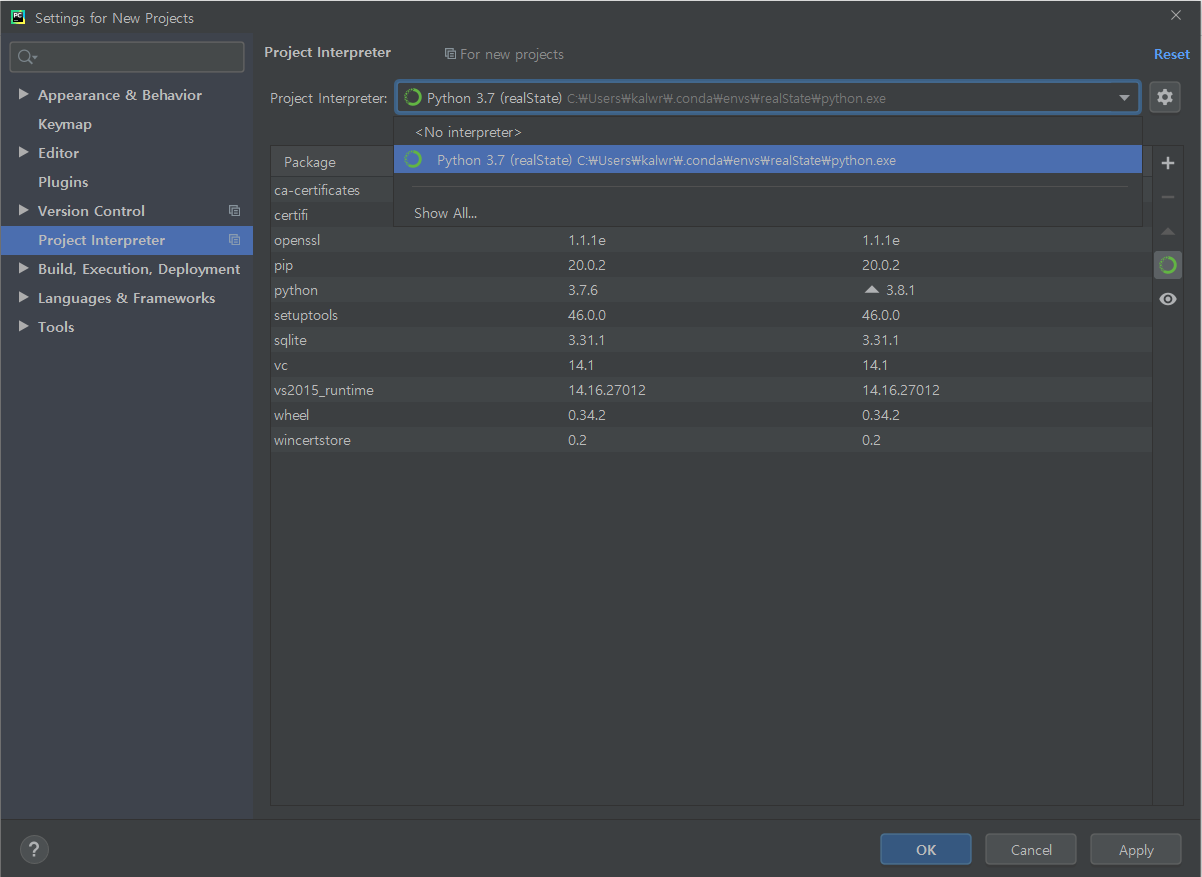Click the Cancel button
The width and height of the screenshot is (1202, 877).
[x=1031, y=850]
